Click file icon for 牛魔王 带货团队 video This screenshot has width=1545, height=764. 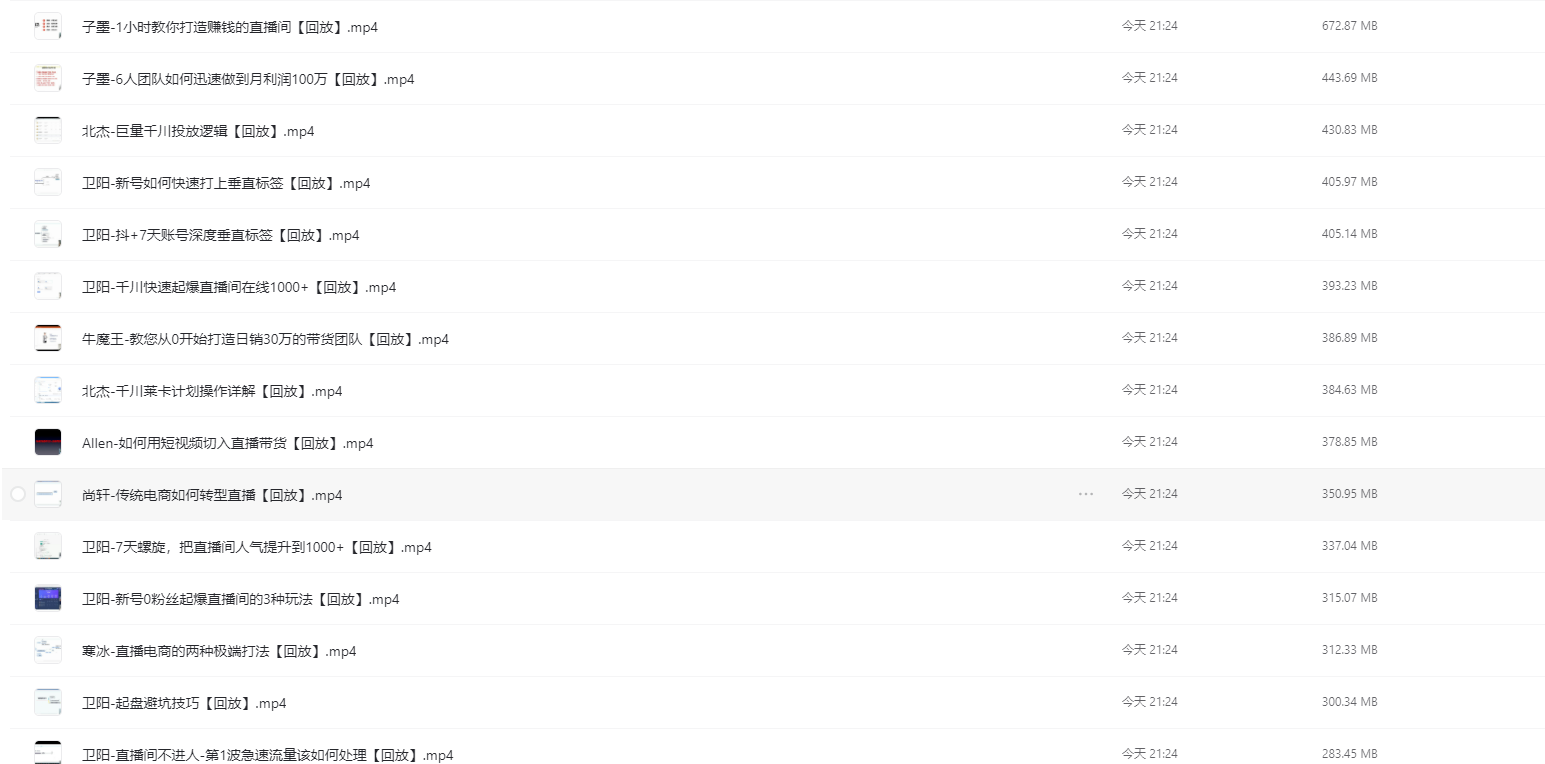(x=47, y=338)
